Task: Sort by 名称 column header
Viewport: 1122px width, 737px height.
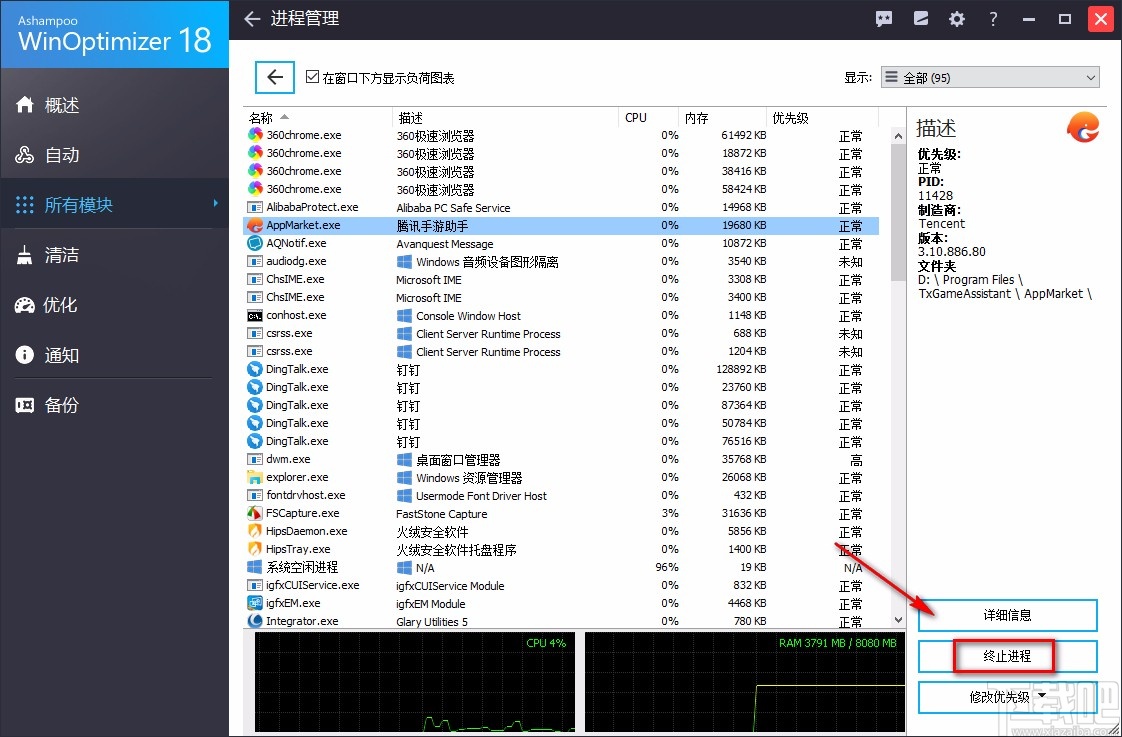Action: (317, 117)
